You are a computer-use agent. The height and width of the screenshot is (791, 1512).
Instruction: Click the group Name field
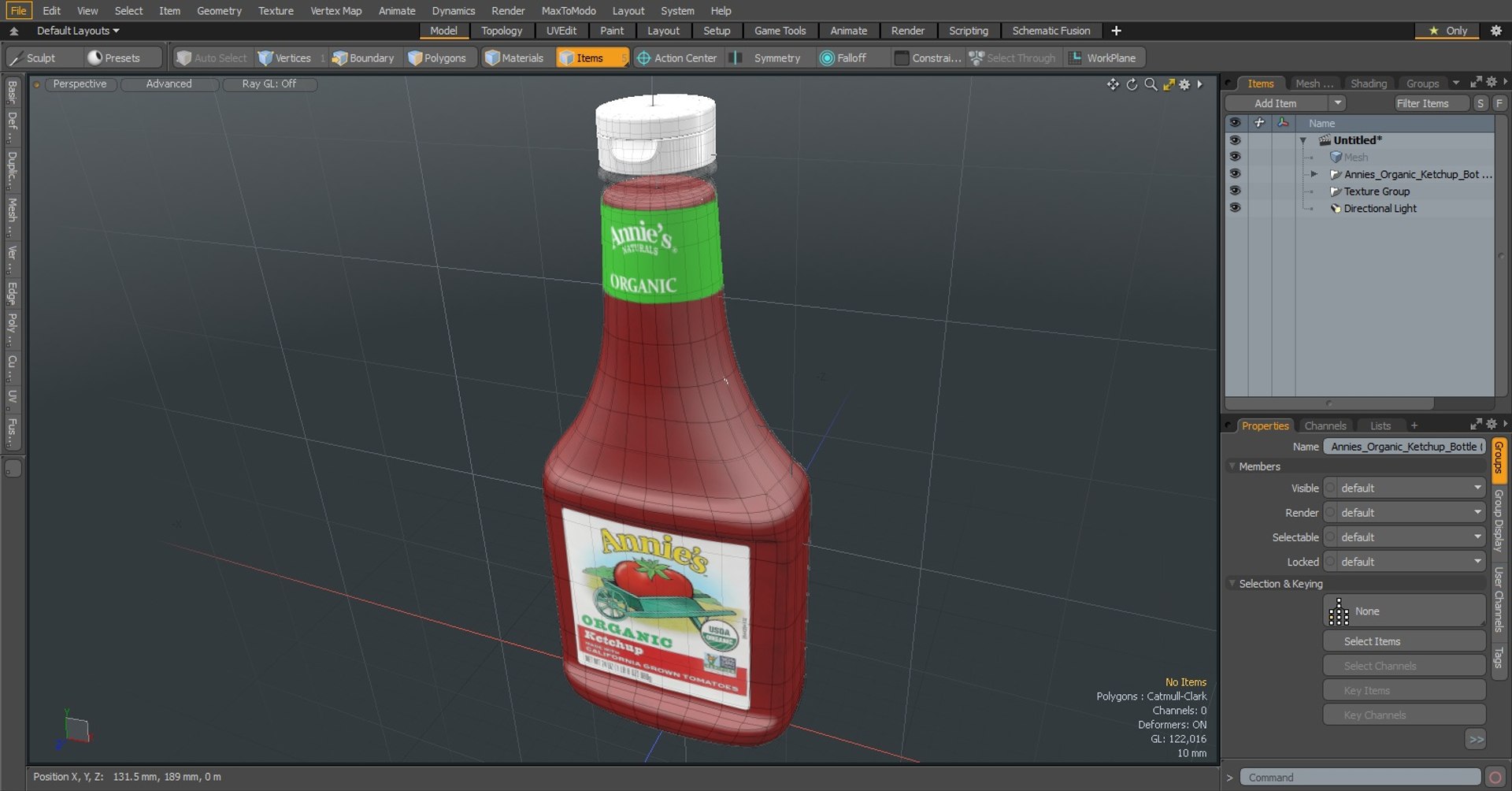tap(1404, 447)
